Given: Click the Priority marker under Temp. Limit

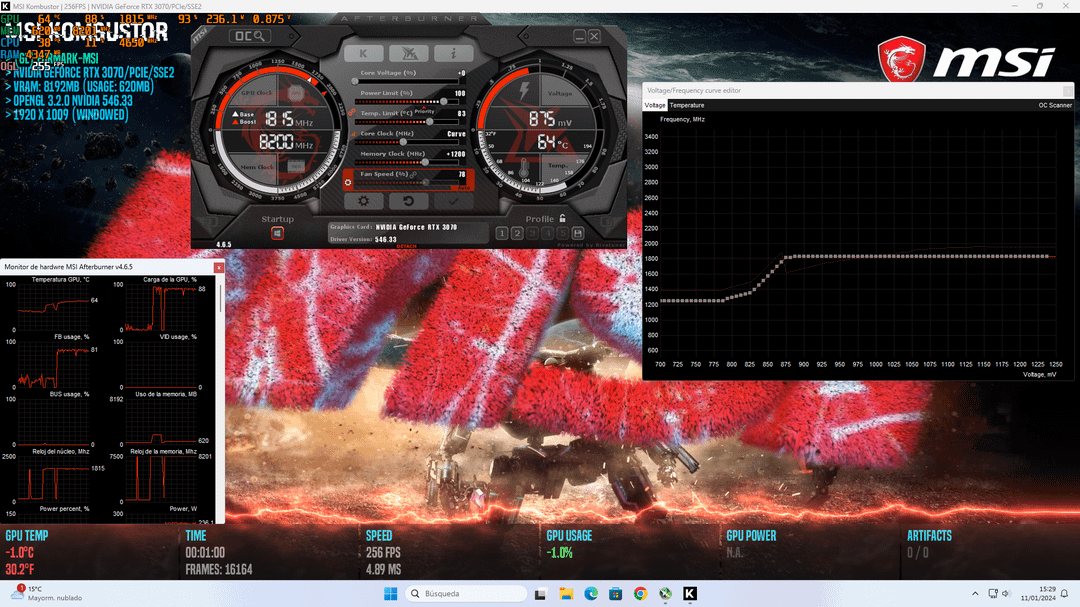Looking at the screenshot, I should [x=424, y=112].
